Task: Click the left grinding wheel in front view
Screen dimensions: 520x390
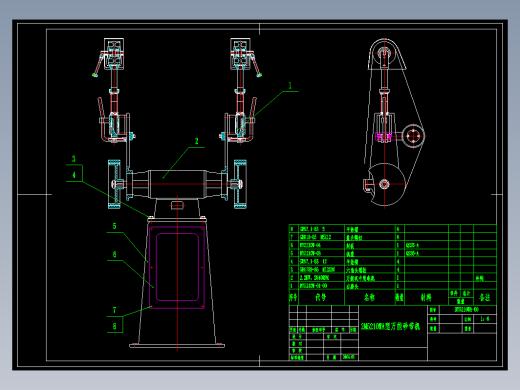Action: tap(114, 184)
